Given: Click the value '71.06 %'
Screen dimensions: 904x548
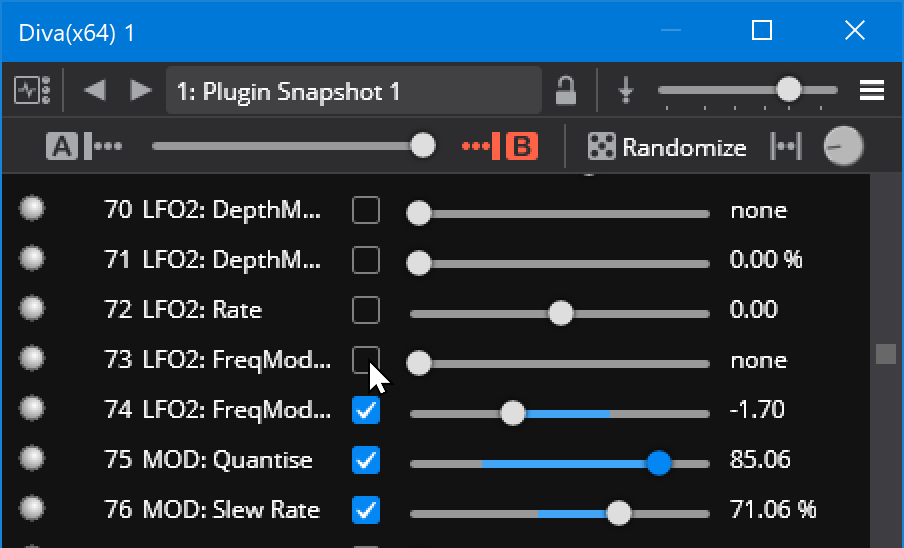Looking at the screenshot, I should click(x=773, y=510).
